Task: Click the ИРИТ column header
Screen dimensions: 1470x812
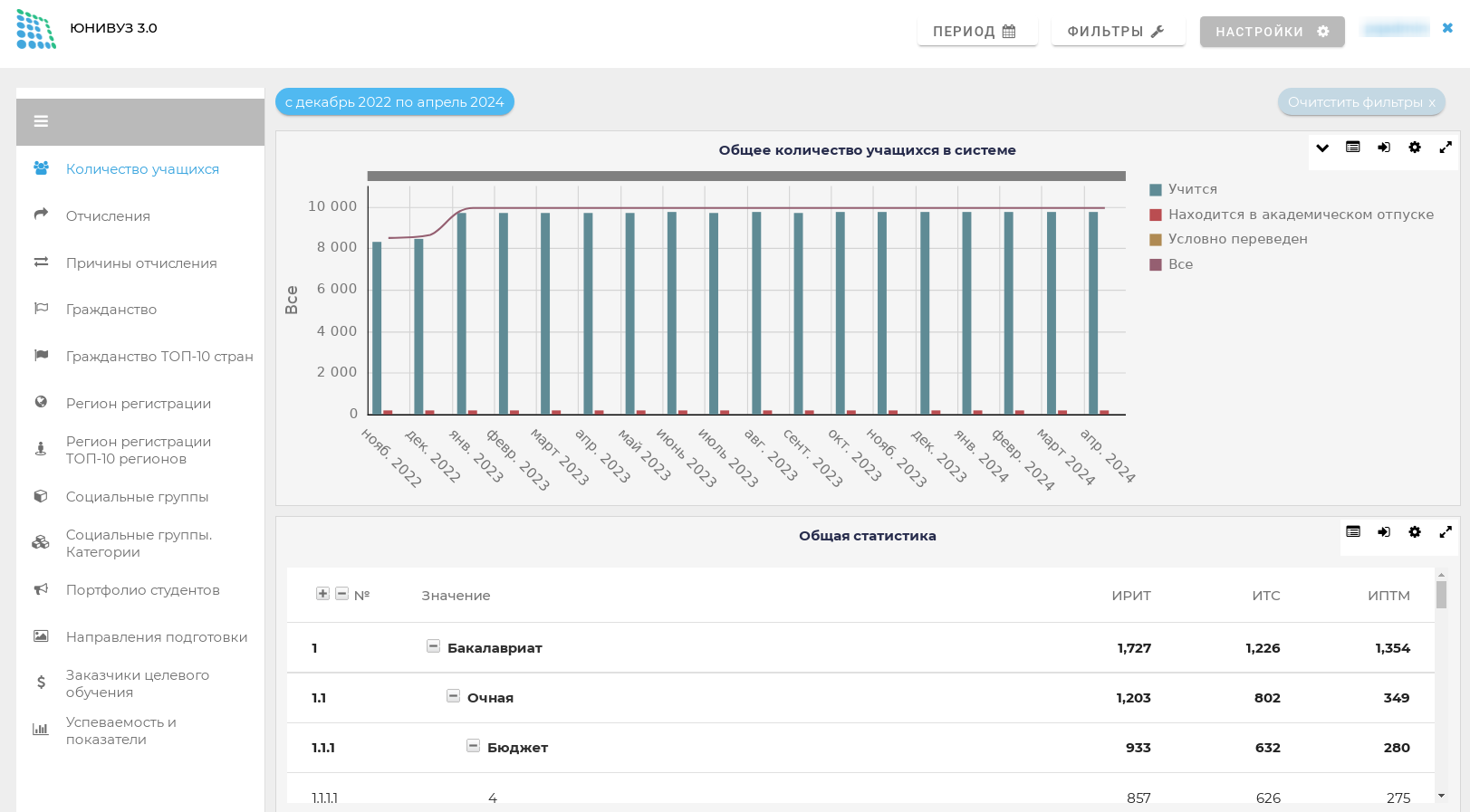Action: point(1131,596)
